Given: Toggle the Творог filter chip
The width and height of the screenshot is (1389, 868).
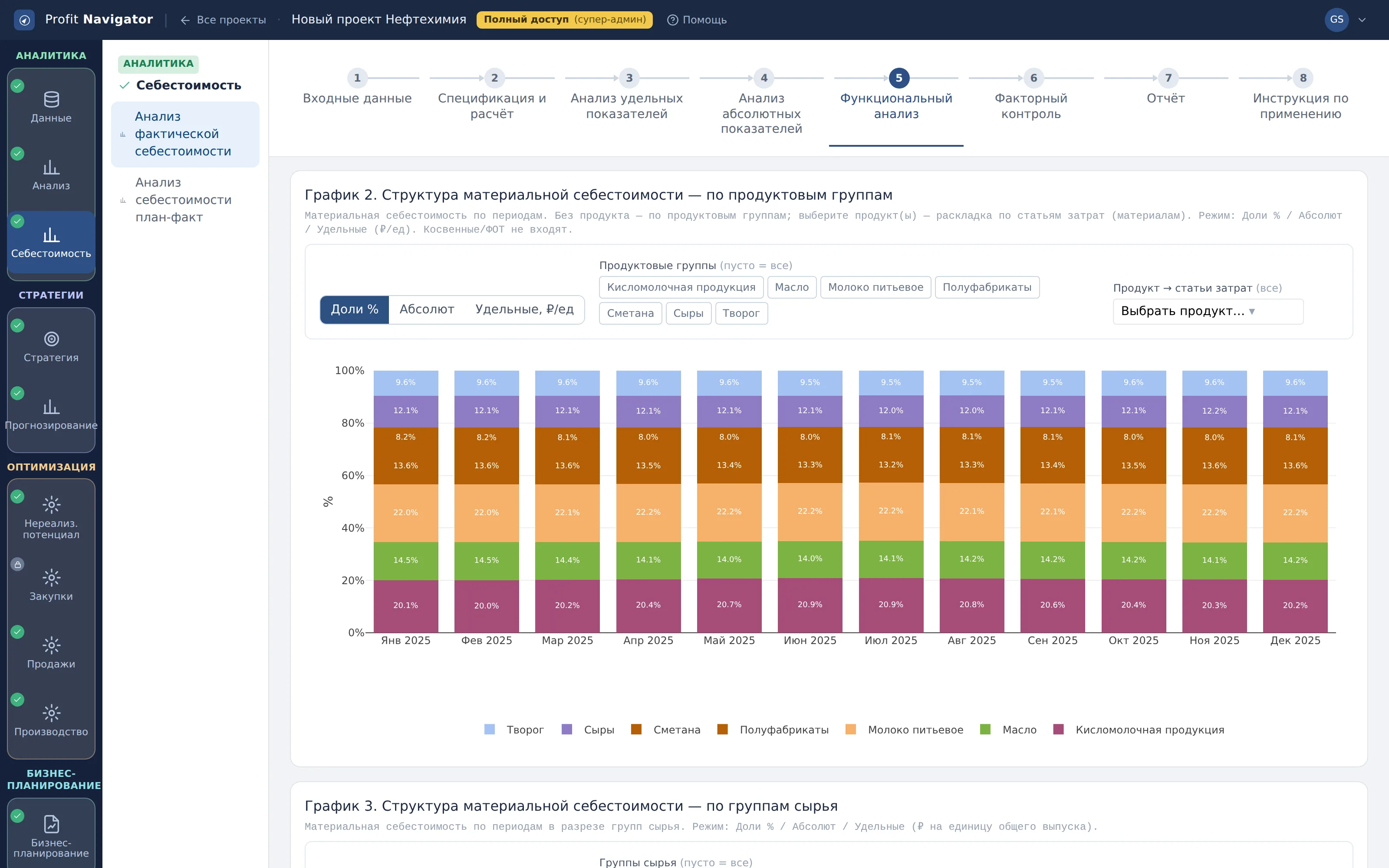Looking at the screenshot, I should pos(741,313).
